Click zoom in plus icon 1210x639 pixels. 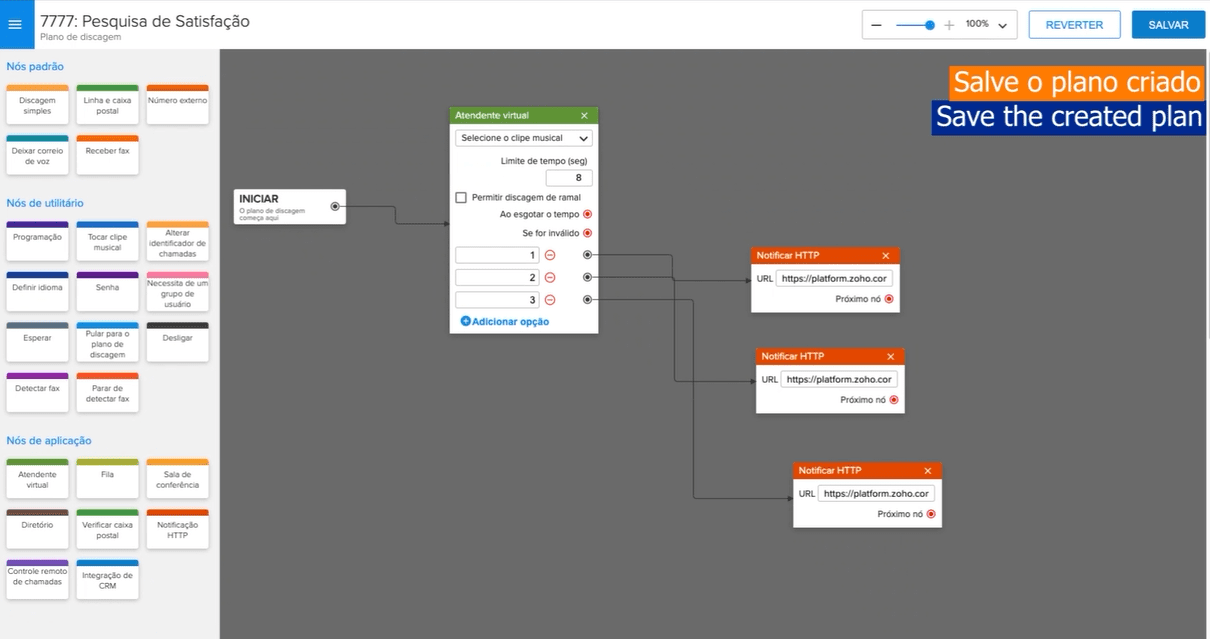[x=949, y=25]
